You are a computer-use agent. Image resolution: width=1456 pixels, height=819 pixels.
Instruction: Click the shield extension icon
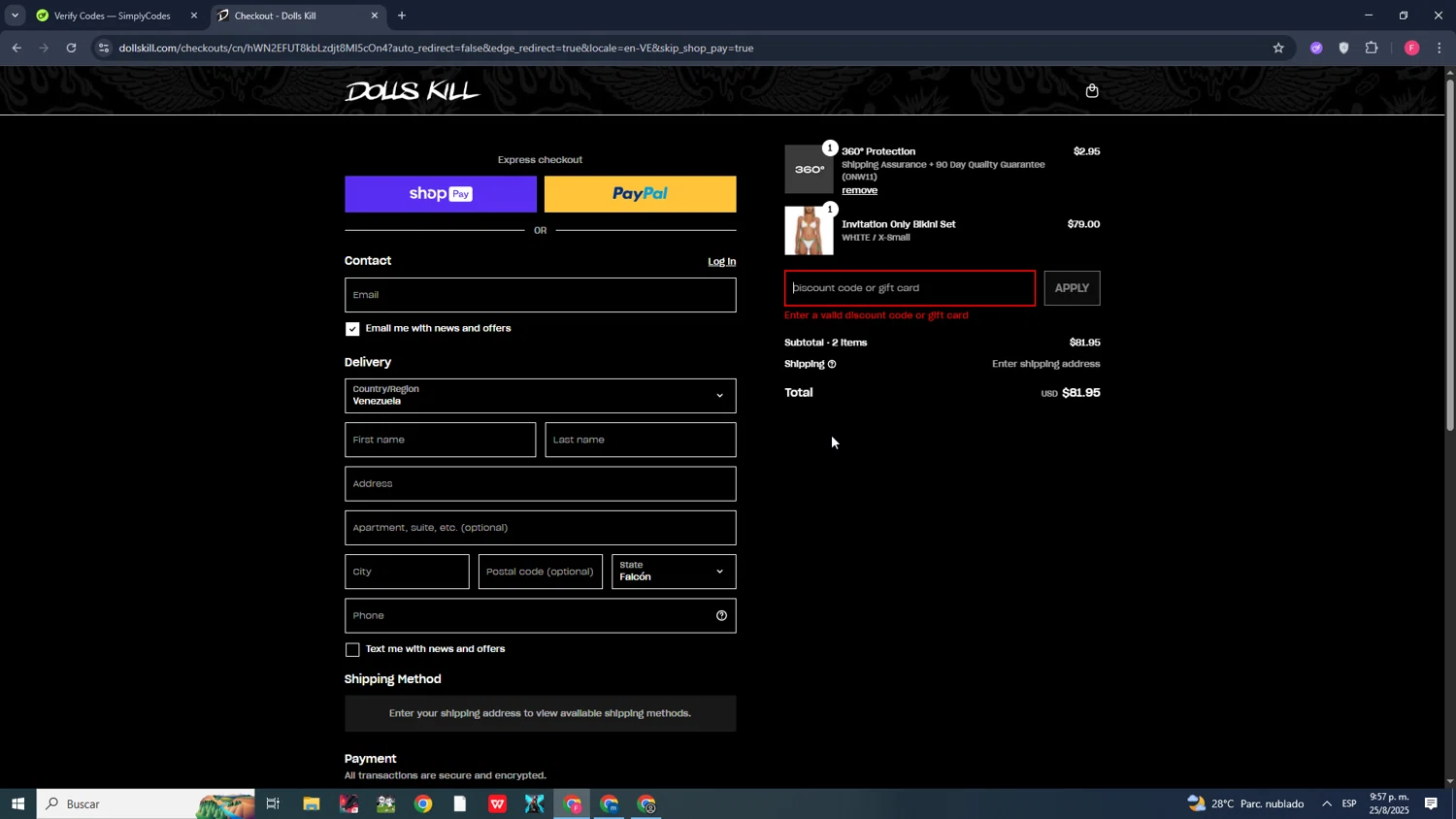click(x=1343, y=48)
